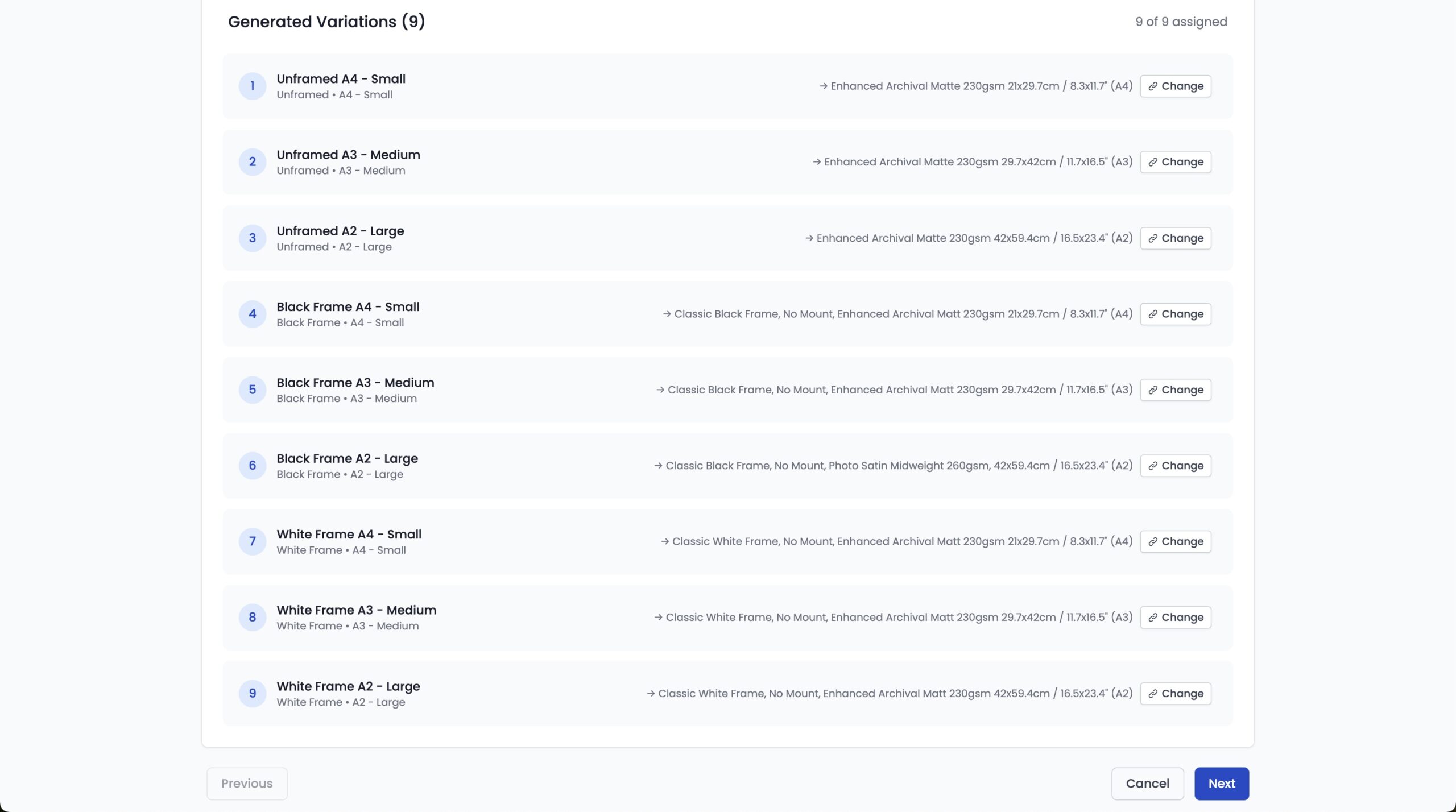Change assignment for Black Frame A2 - Large
The width and height of the screenshot is (1456, 812).
(1175, 466)
